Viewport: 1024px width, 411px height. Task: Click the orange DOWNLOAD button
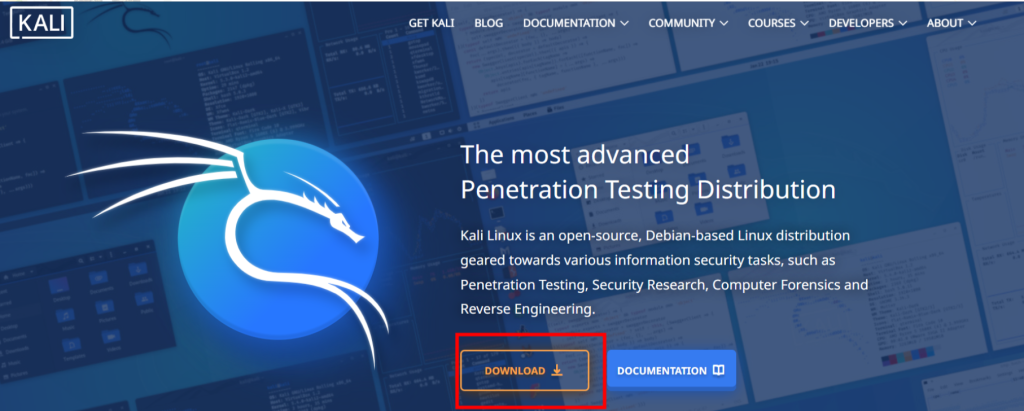[524, 370]
